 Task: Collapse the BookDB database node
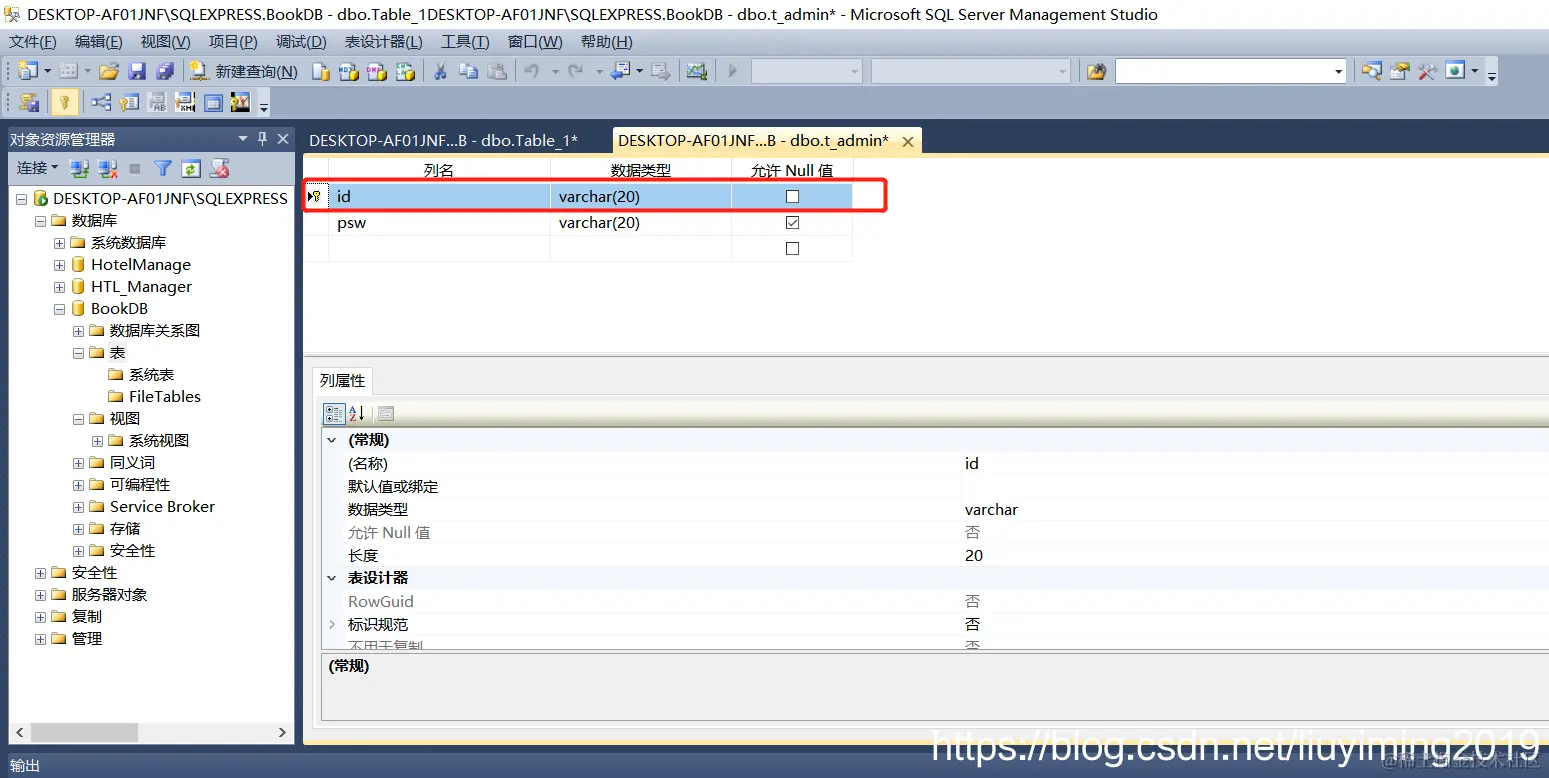click(59, 309)
